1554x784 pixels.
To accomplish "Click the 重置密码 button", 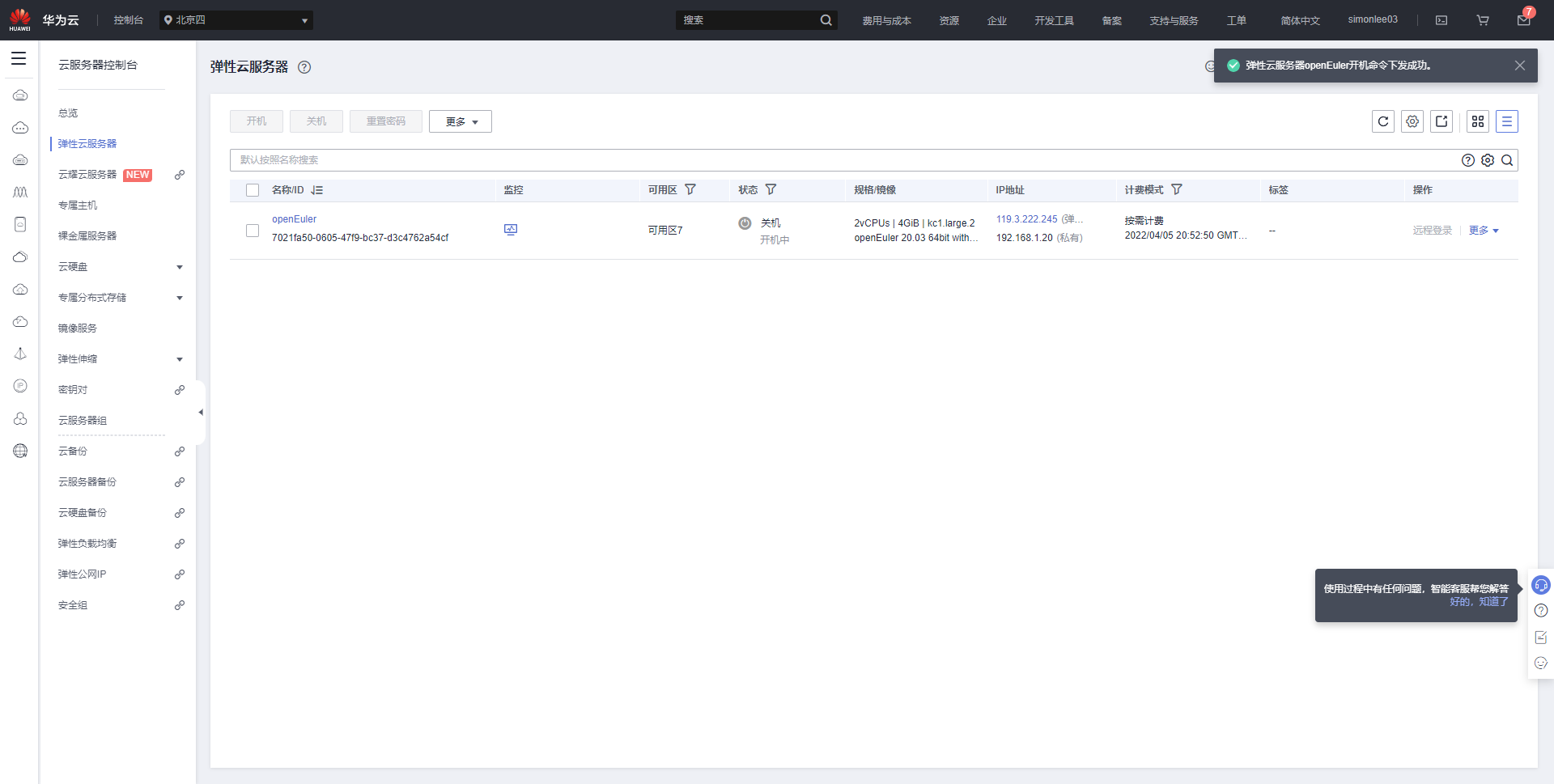I will coord(386,121).
